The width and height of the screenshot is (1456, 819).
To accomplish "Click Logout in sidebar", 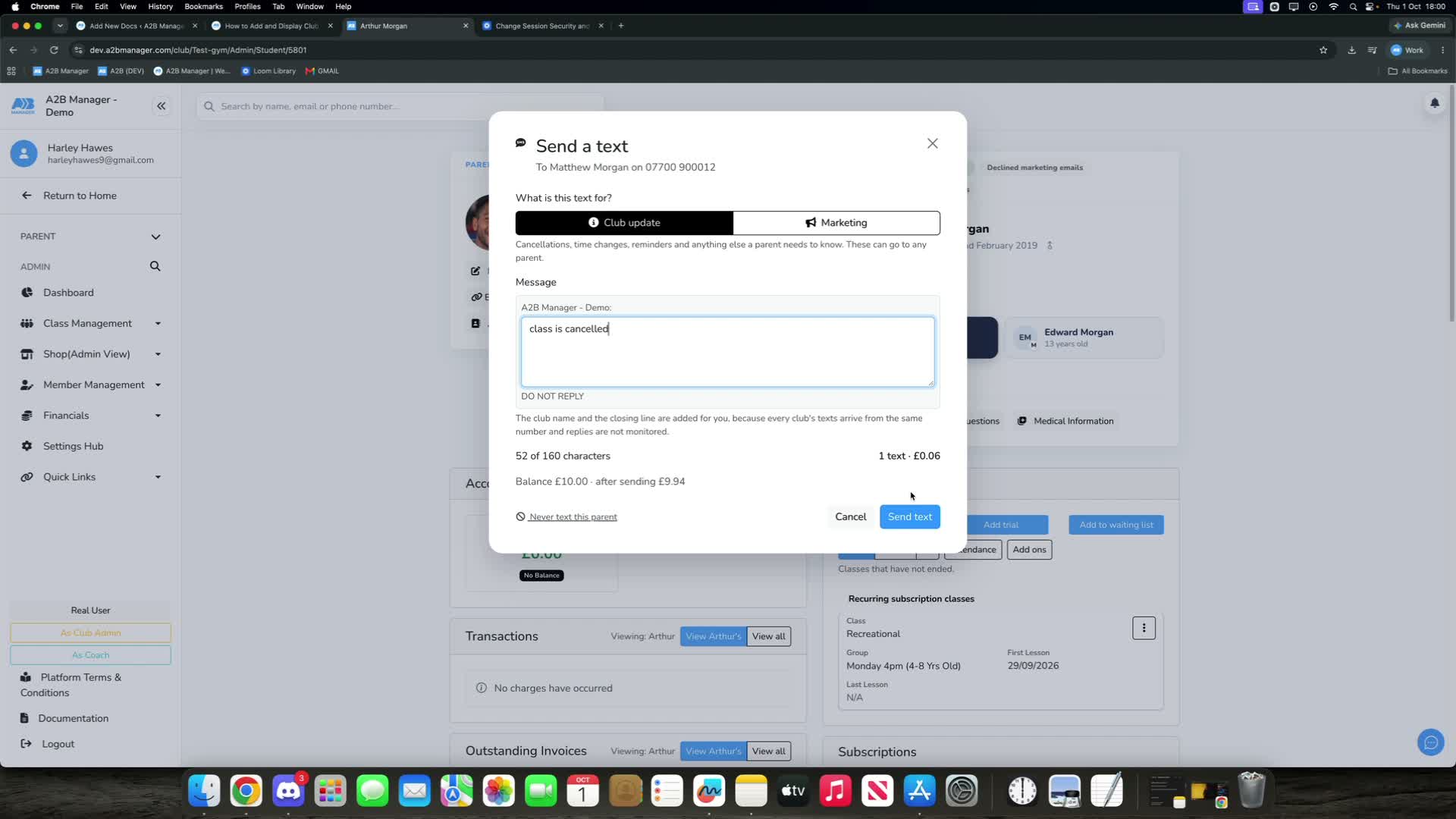I will pyautogui.click(x=58, y=744).
